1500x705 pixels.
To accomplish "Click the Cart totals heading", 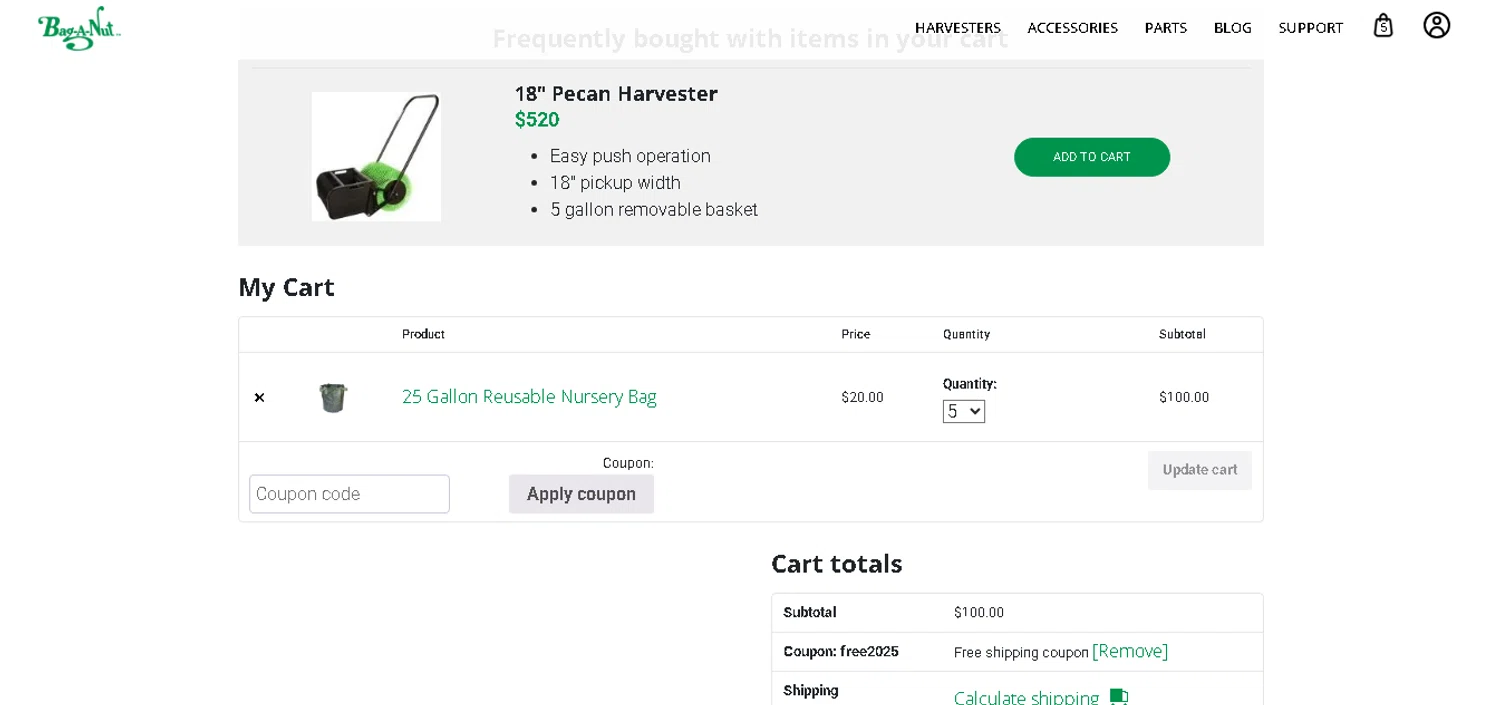I will [x=836, y=563].
